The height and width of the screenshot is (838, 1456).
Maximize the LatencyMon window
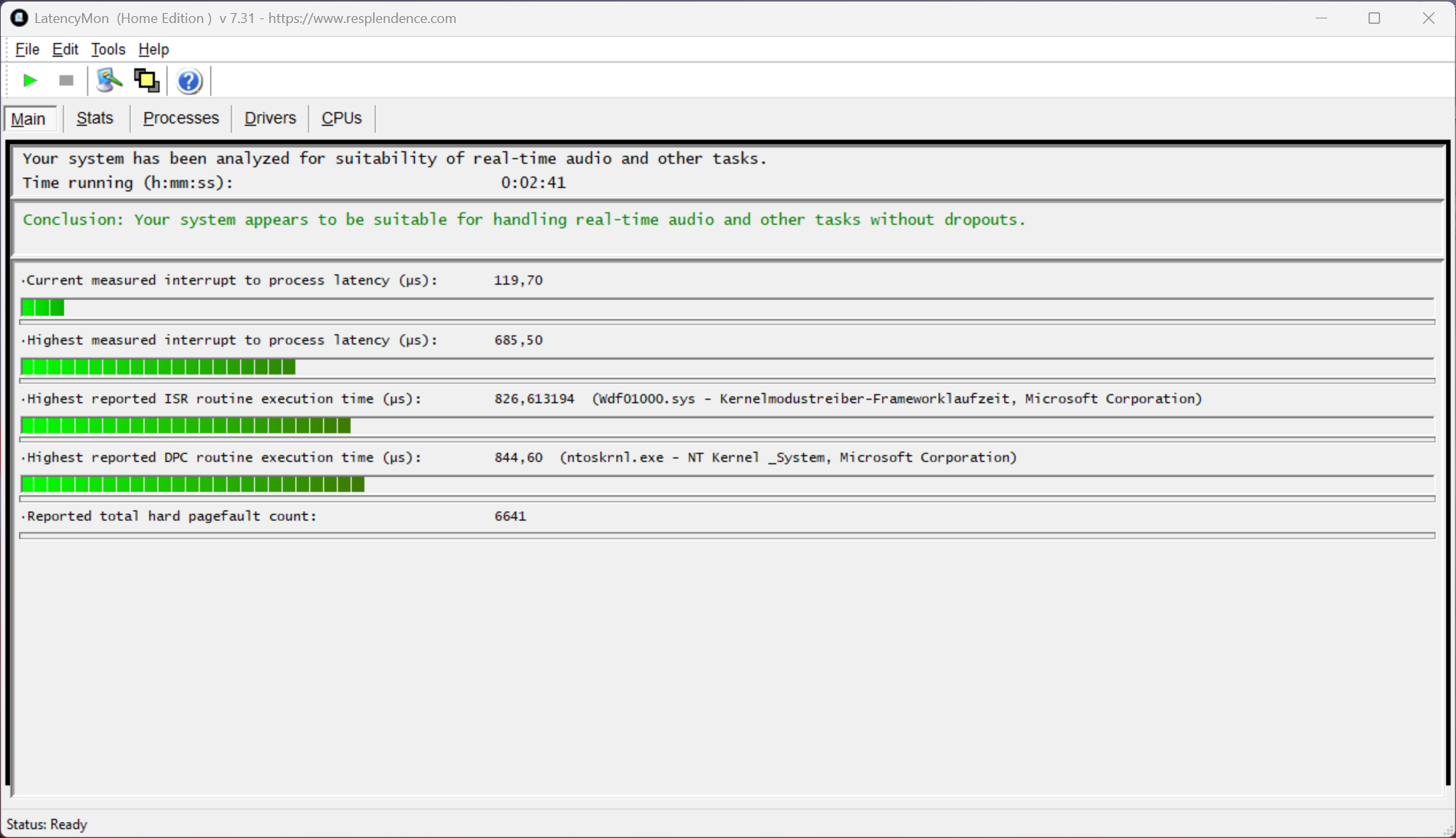[x=1374, y=18]
